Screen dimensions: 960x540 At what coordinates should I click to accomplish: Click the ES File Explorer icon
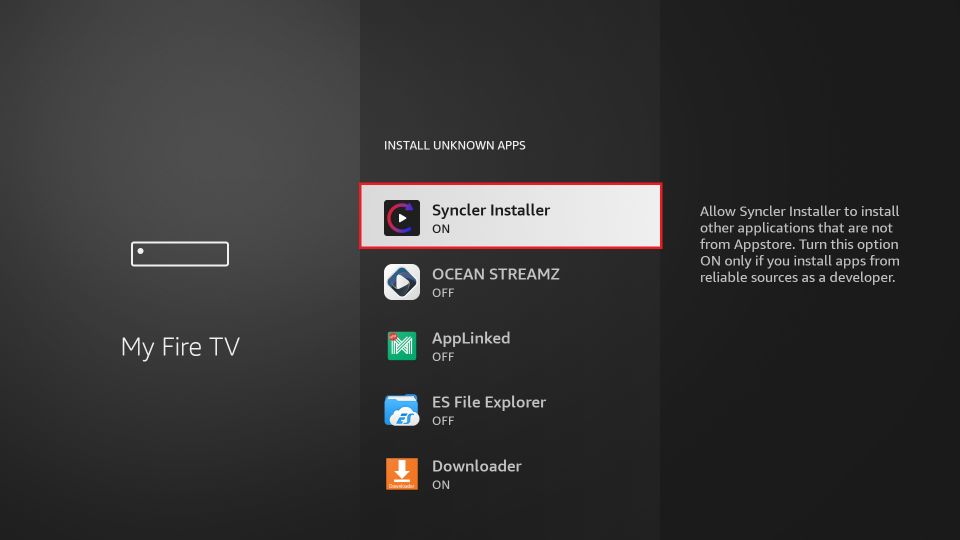[x=402, y=410]
